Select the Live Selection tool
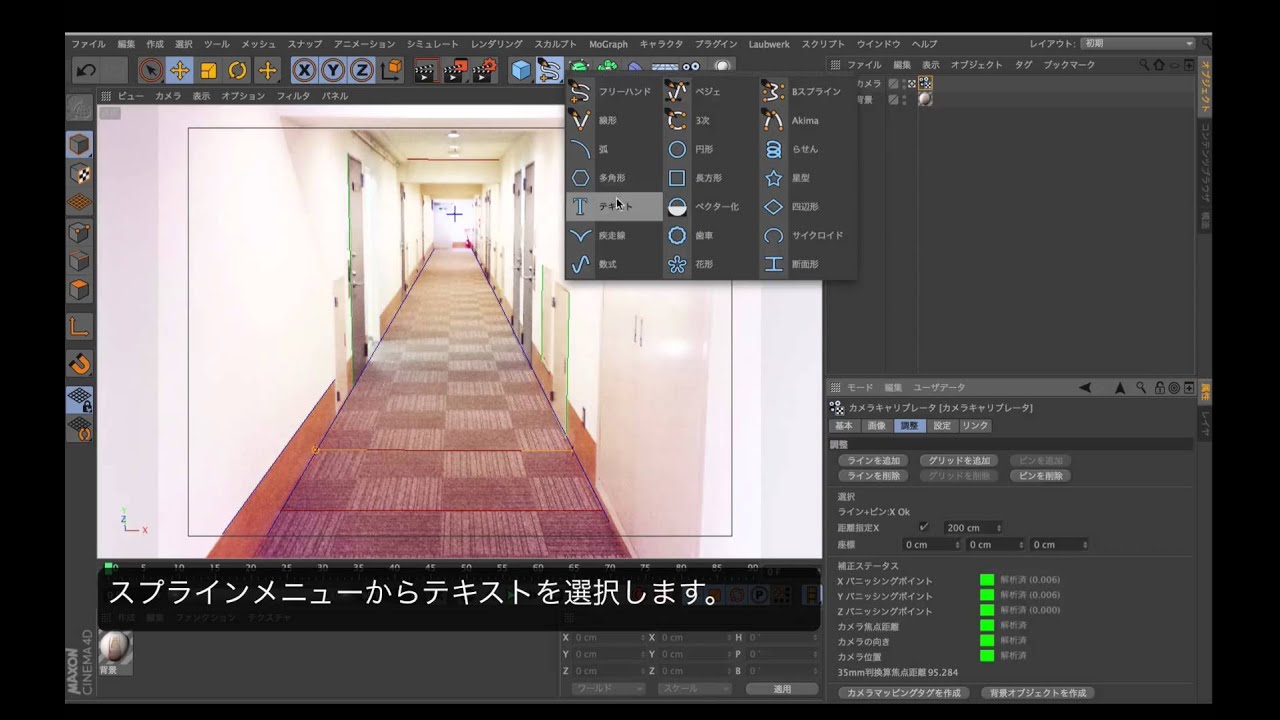Viewport: 1280px width, 720px height. [151, 70]
